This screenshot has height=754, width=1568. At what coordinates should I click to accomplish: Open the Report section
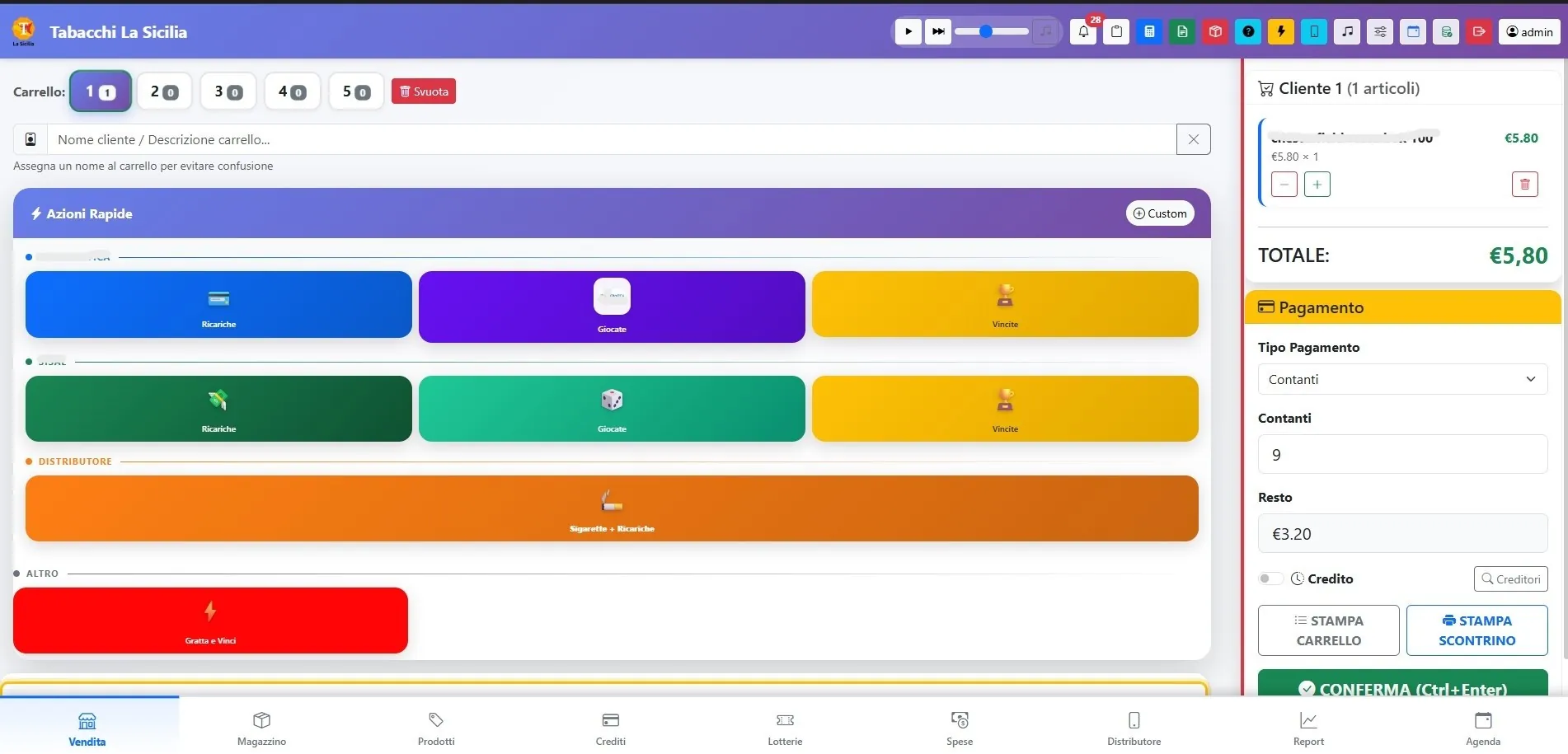1308,728
